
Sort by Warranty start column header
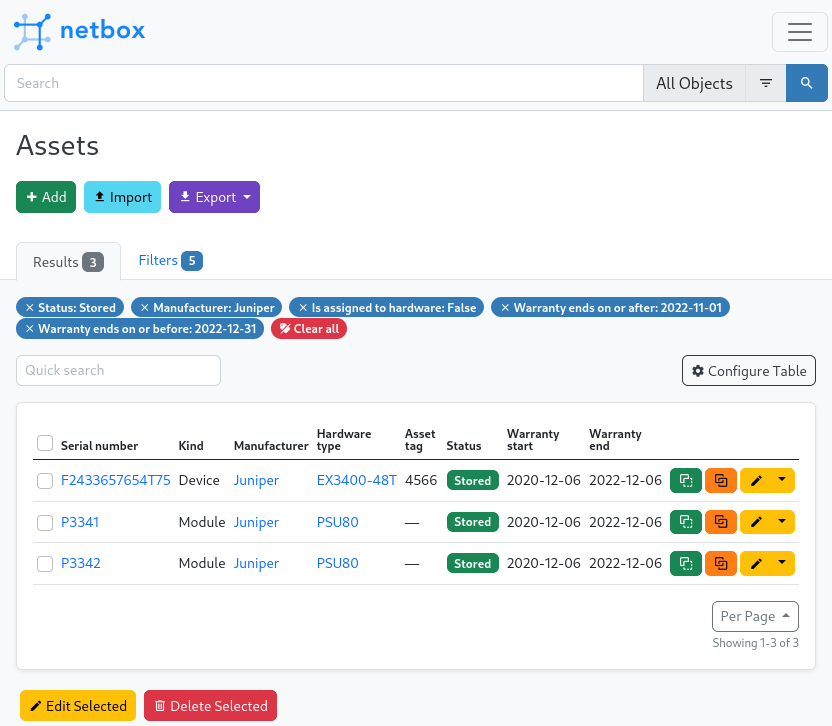point(533,440)
